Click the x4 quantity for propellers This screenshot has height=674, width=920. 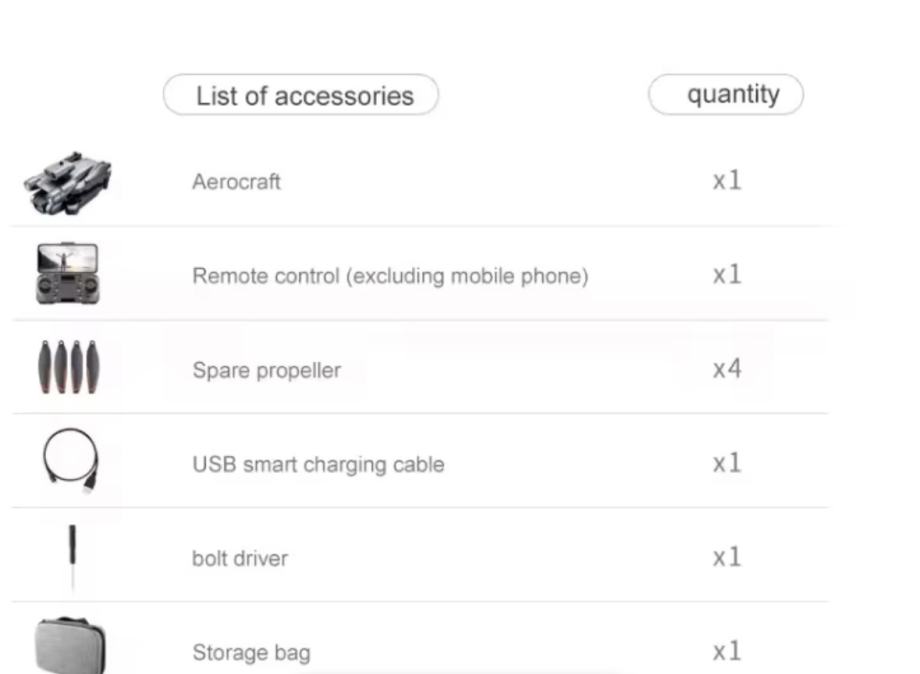[727, 369]
